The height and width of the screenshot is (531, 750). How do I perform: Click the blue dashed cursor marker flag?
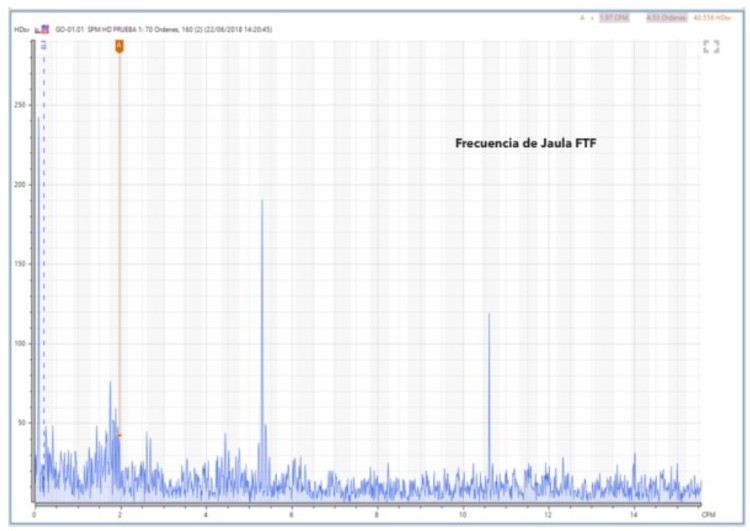tap(43, 46)
